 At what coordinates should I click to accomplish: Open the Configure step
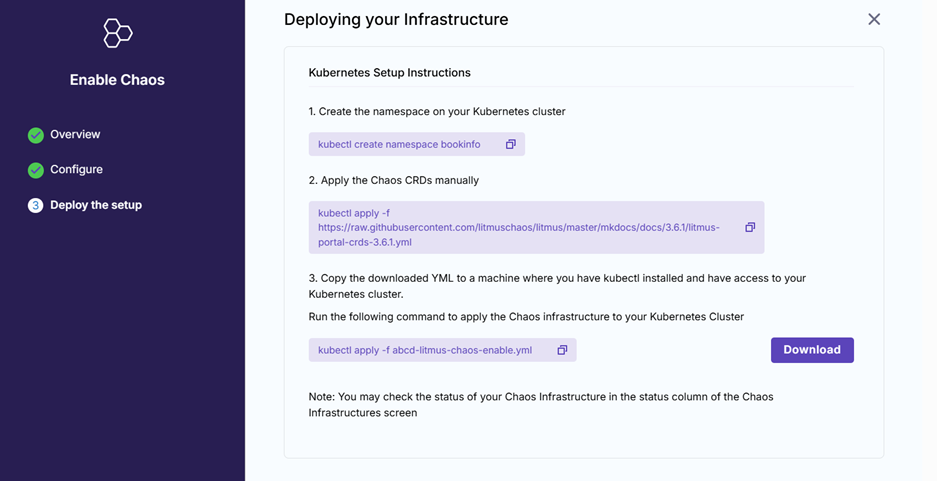pos(76,169)
